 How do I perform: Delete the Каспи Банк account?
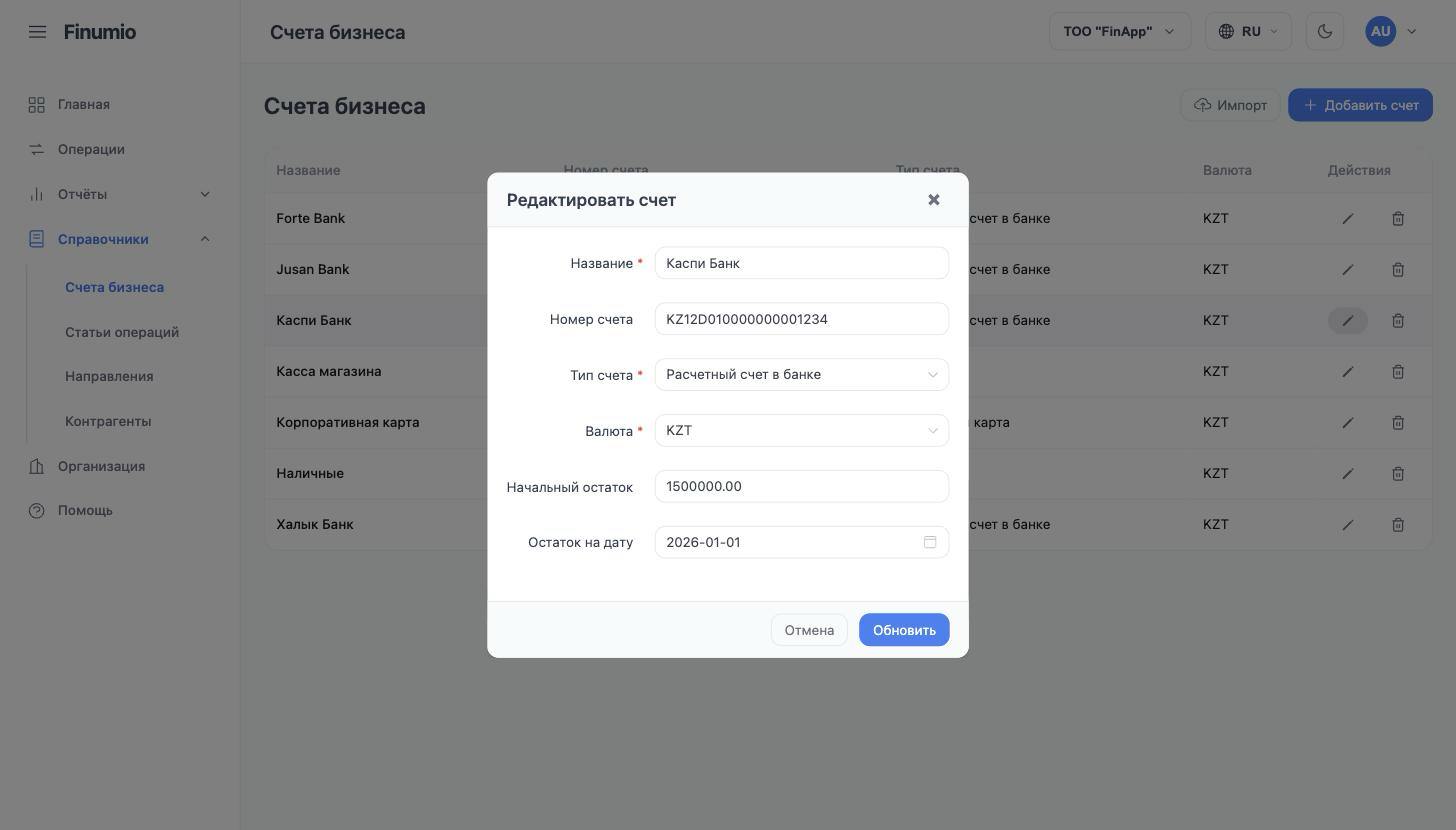coord(1398,321)
